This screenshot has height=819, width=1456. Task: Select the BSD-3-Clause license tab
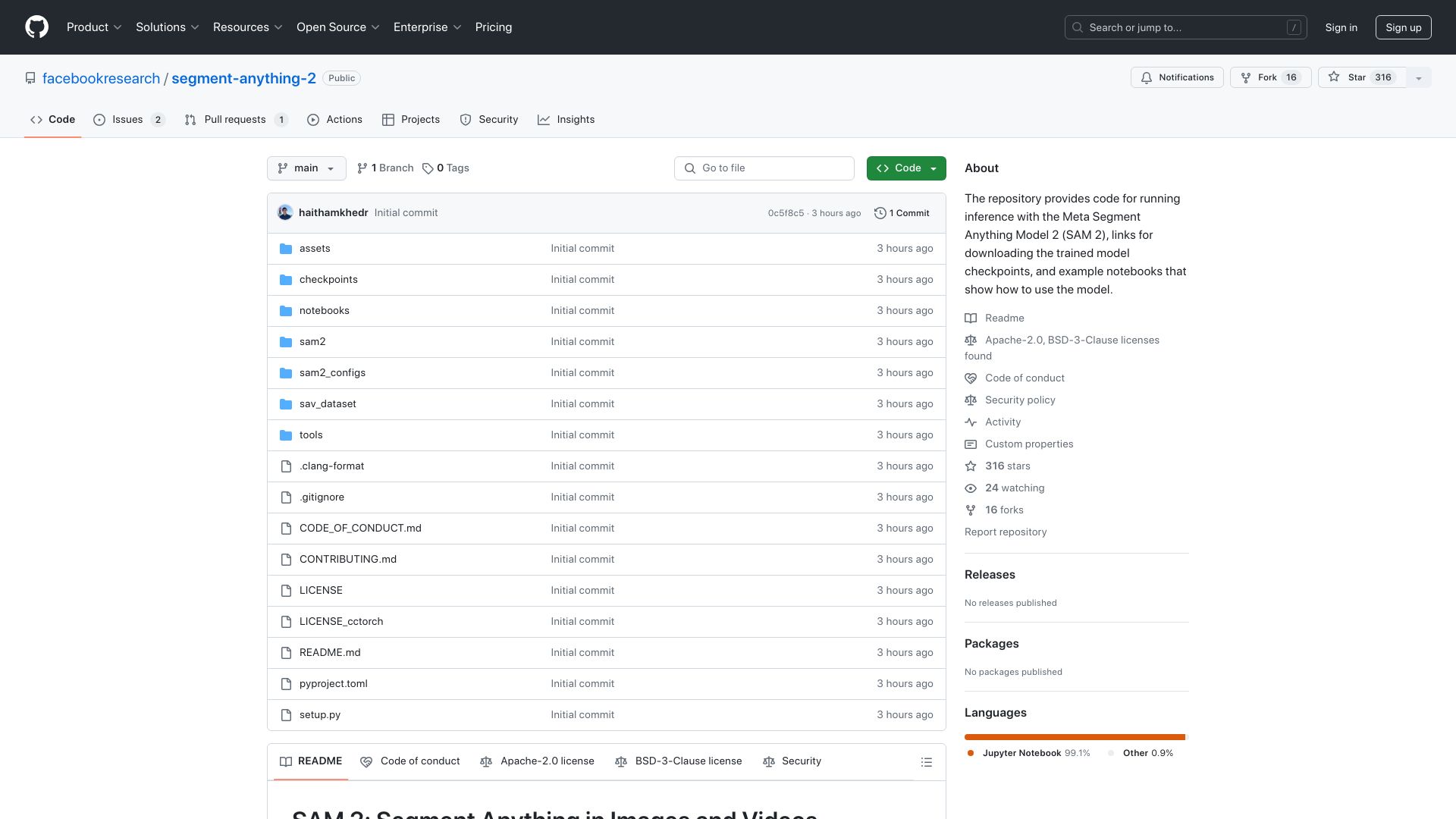(x=678, y=761)
